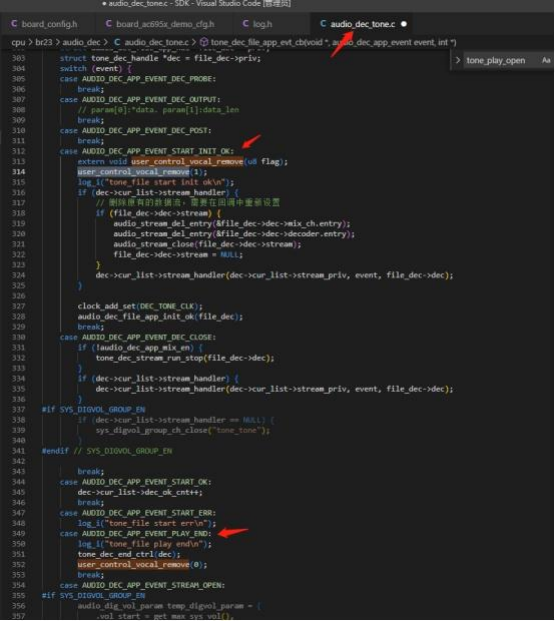Click text AUDIO_DEC_APP_EVENT_DEC_OUTPUT
The width and height of the screenshot is (555, 621).
[x=150, y=99]
